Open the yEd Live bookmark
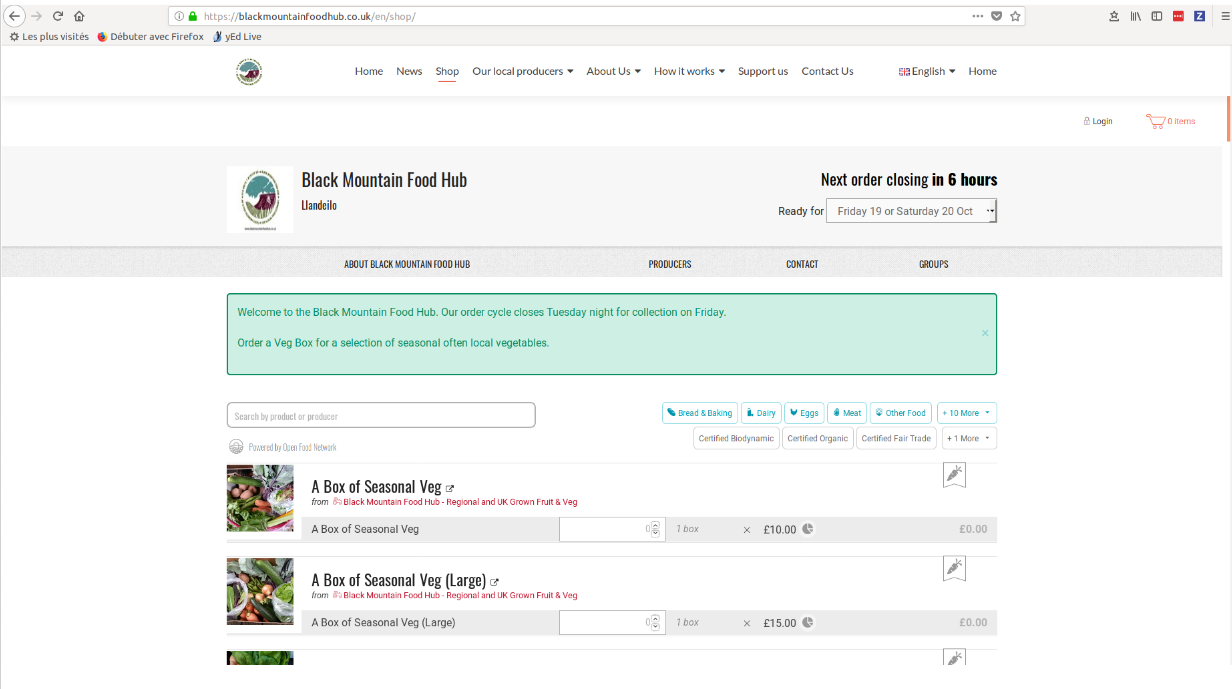The height and width of the screenshot is (689, 1232). [x=237, y=37]
